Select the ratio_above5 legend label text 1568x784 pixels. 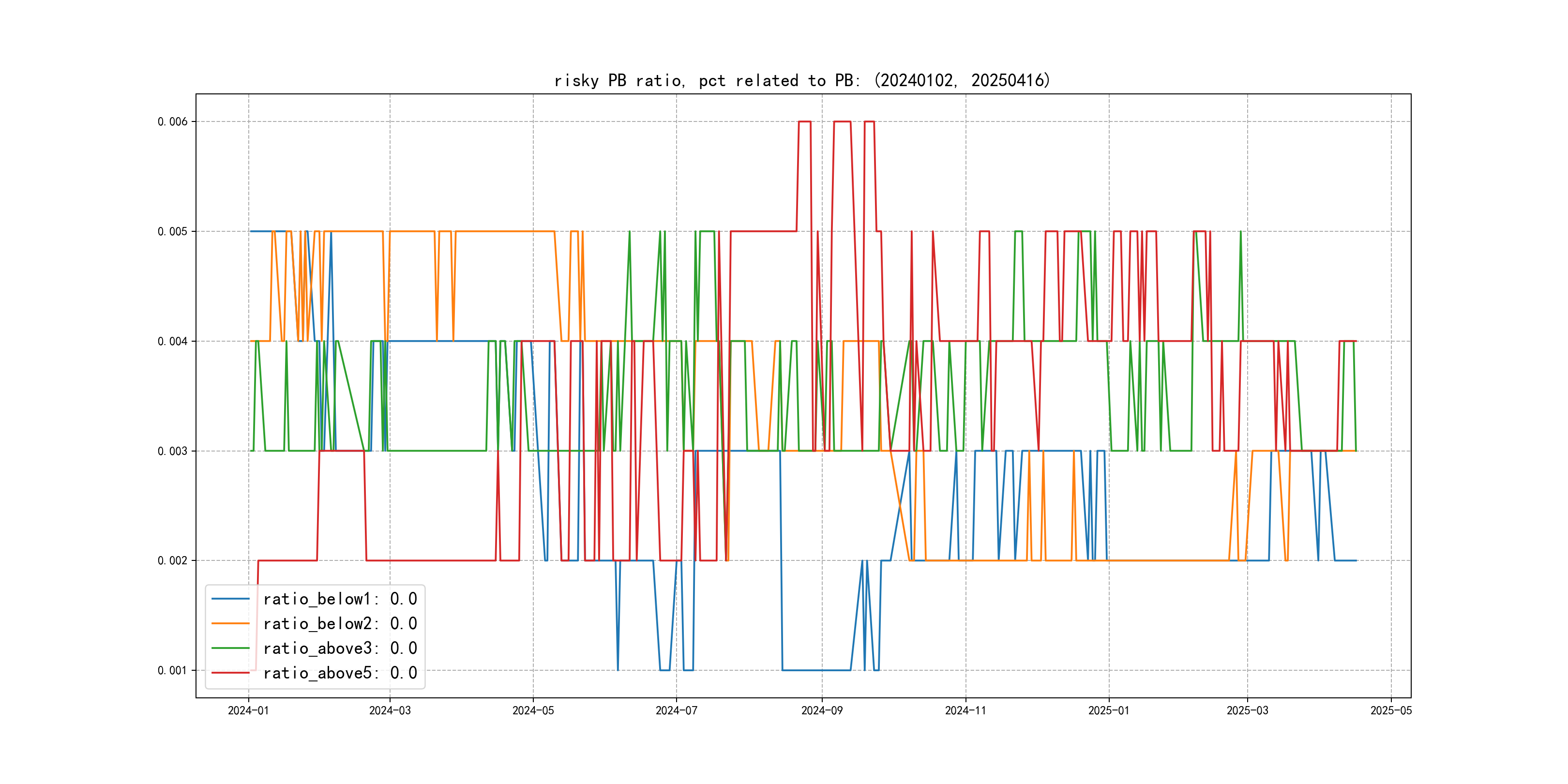pyautogui.click(x=340, y=673)
